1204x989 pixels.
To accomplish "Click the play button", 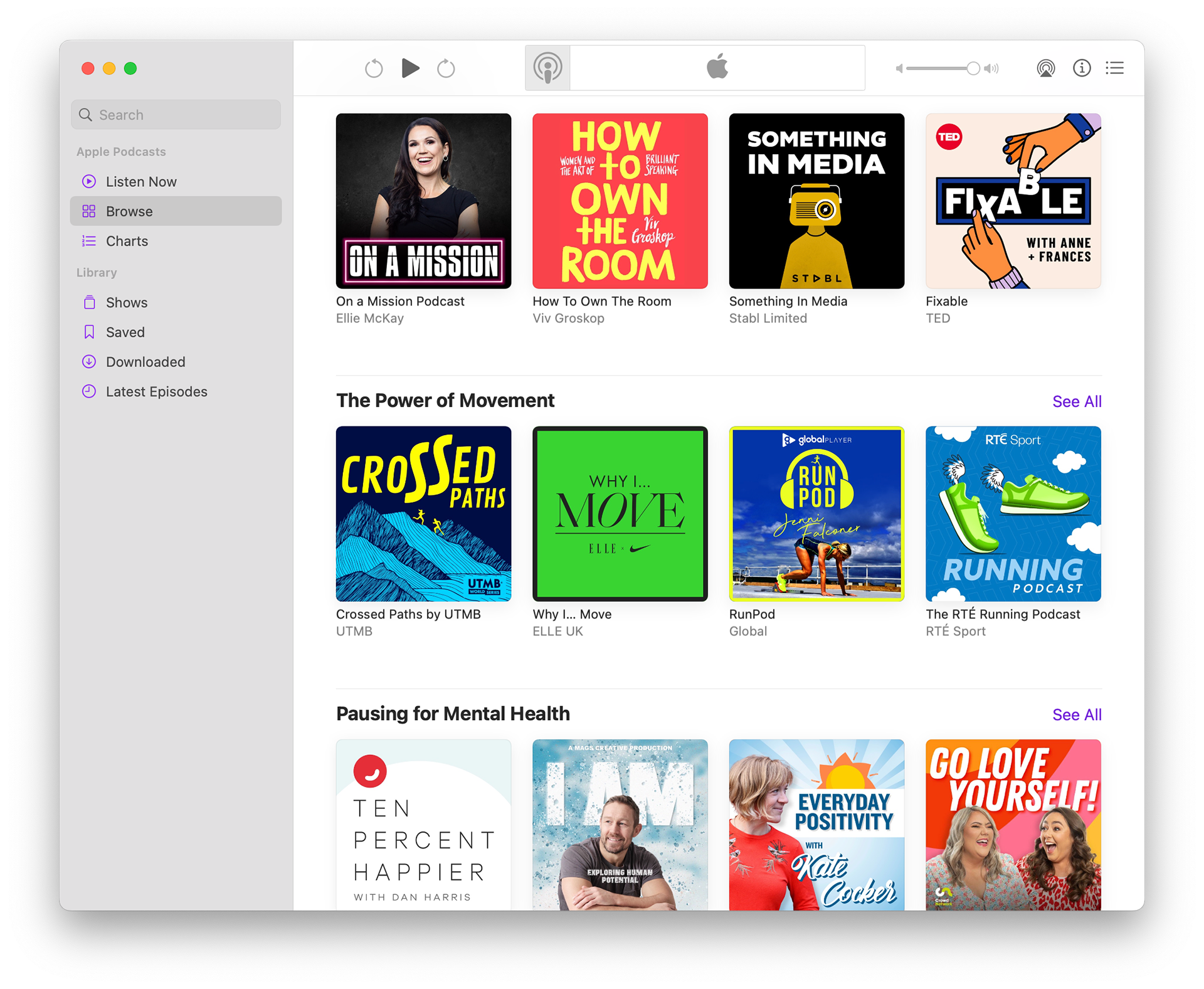I will pos(411,68).
